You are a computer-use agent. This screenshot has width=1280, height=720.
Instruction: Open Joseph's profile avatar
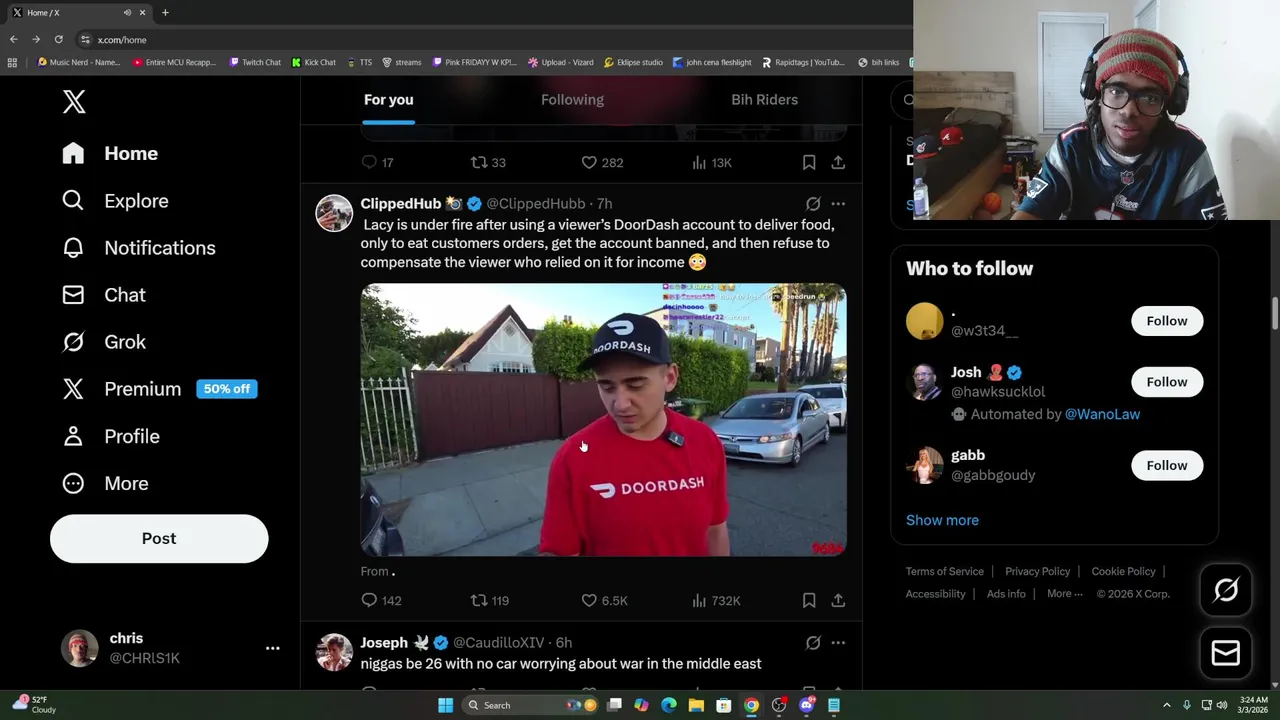(334, 652)
